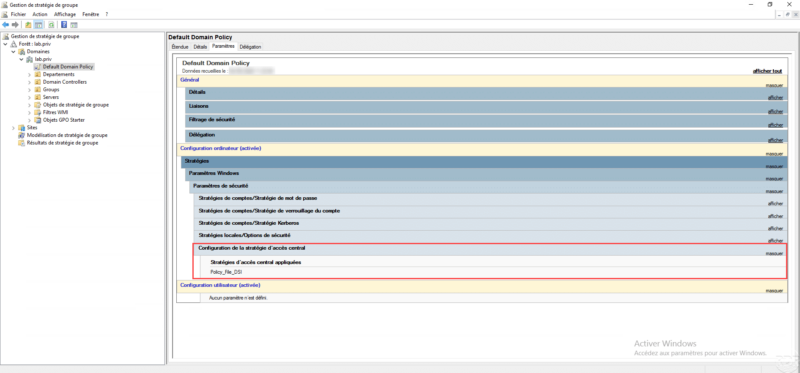The image size is (800, 373).
Task: Expand the Domain Controllers tree node
Action: (30, 82)
